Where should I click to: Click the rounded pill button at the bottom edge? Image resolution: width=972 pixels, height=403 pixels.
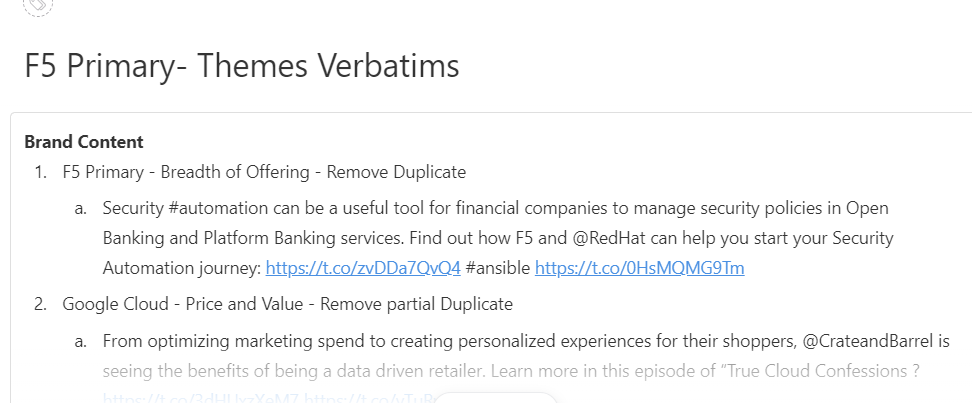coord(496,397)
